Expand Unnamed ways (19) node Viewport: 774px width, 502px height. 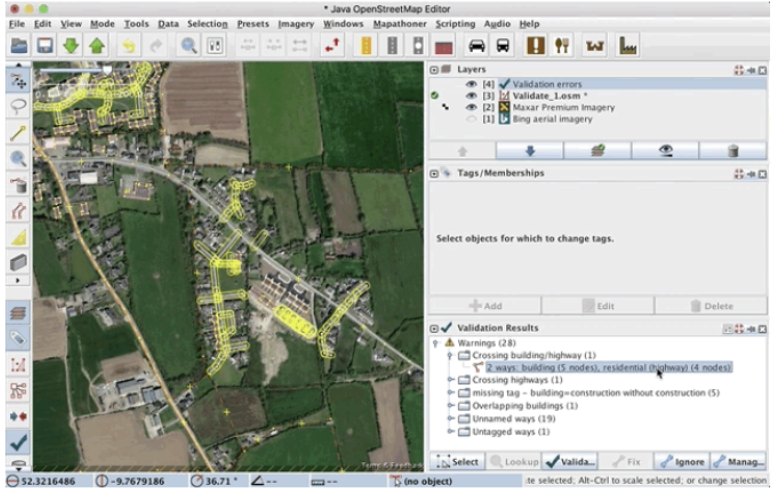[450, 419]
